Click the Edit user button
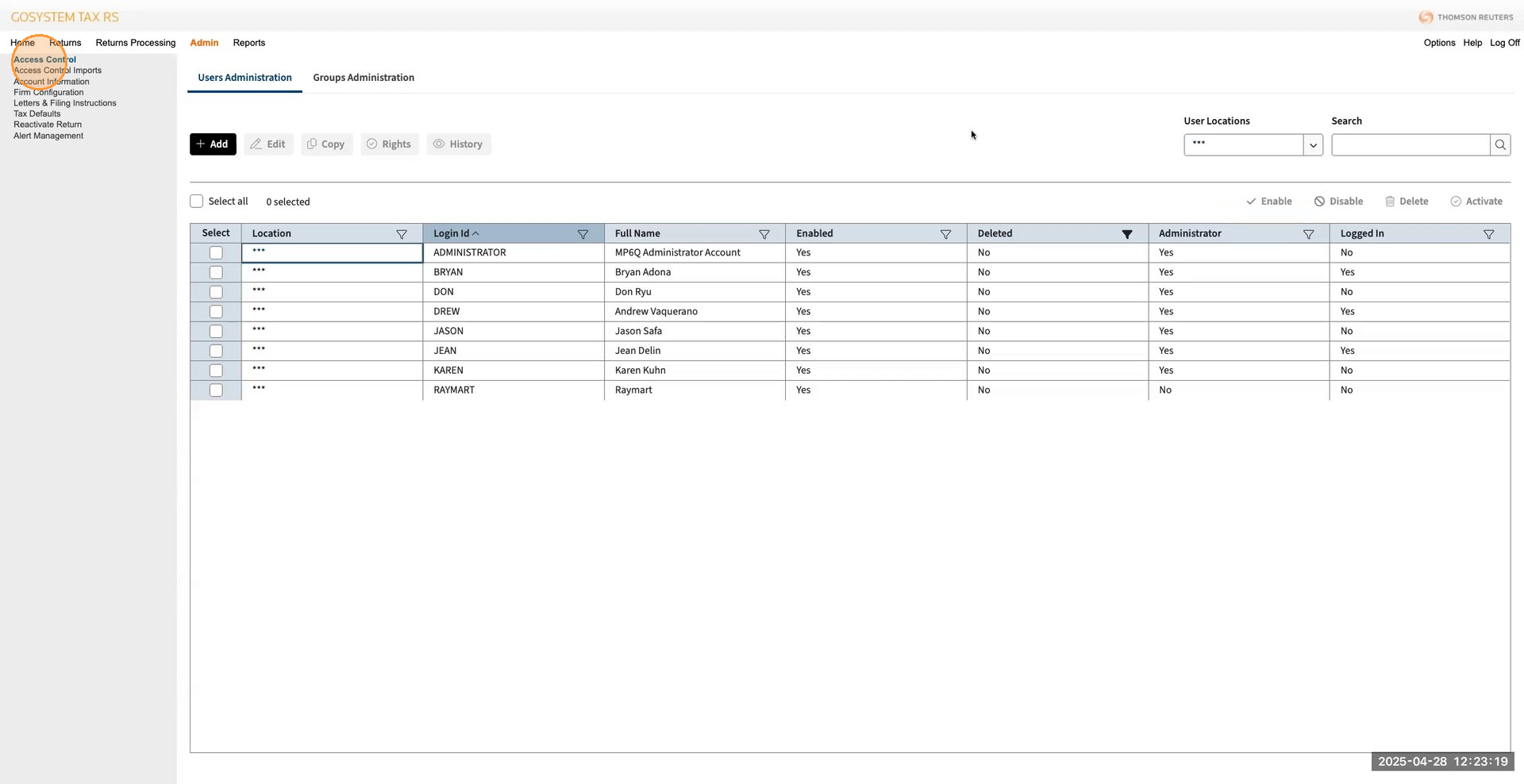The height and width of the screenshot is (784, 1524). click(x=268, y=144)
